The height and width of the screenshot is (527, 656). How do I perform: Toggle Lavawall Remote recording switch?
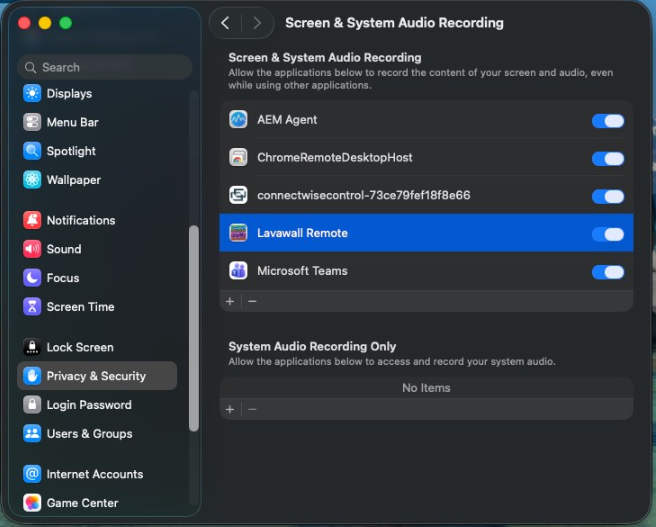tap(608, 234)
